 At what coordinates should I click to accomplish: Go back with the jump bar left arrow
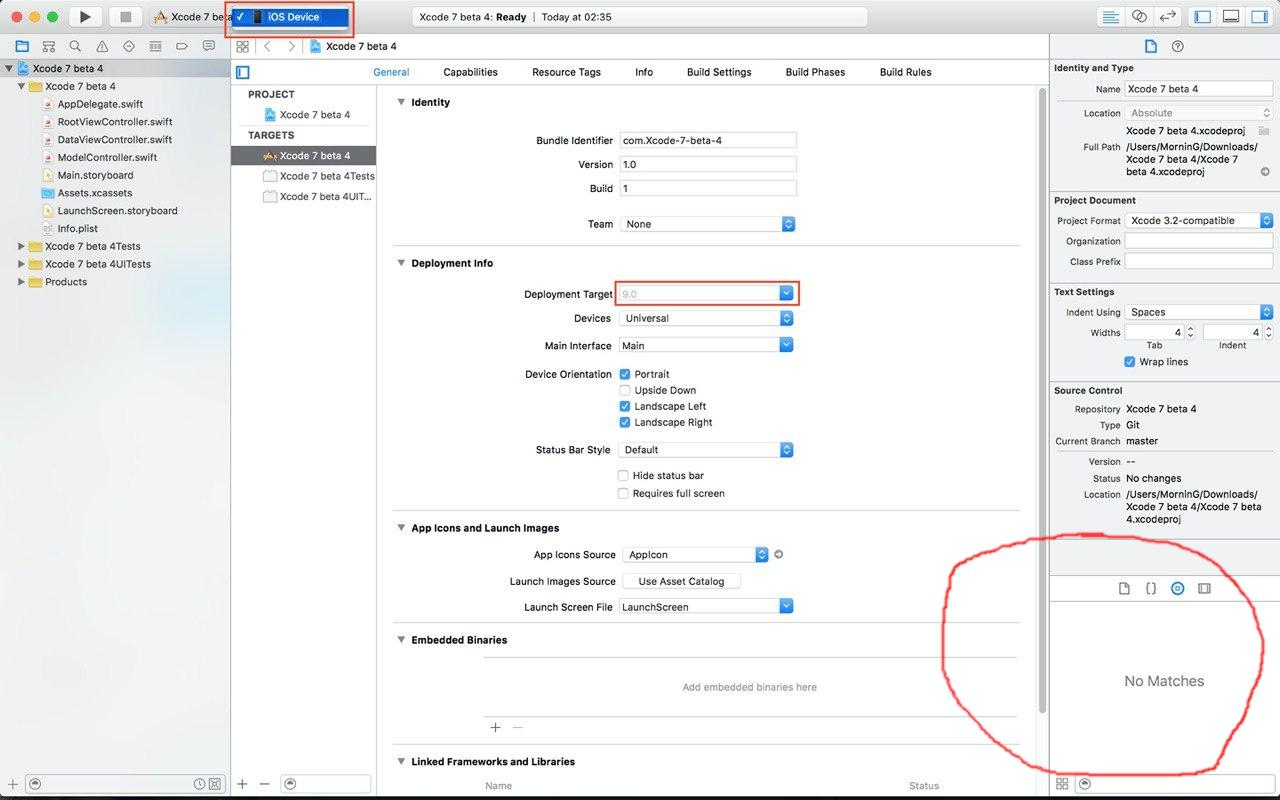coord(268,47)
